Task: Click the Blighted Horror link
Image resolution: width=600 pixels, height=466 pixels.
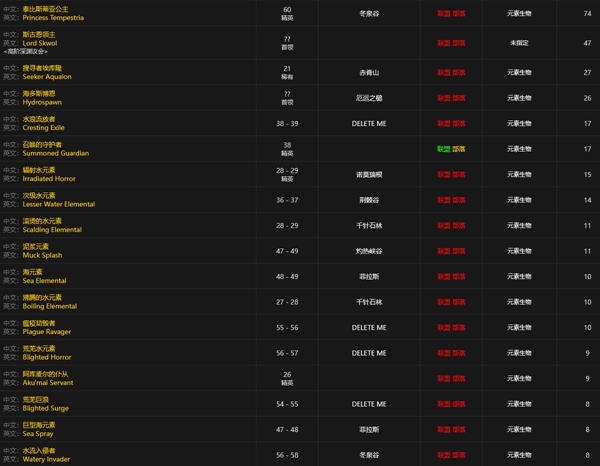Action: pyautogui.click(x=50, y=357)
